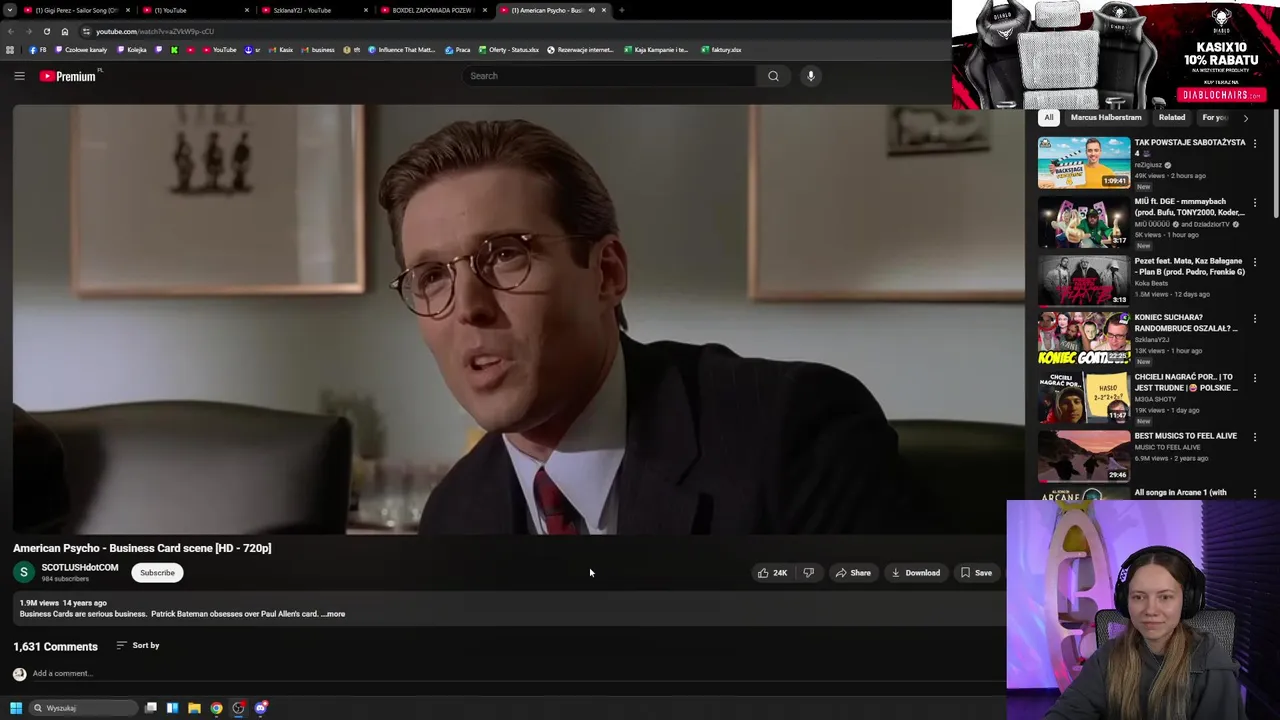Reload the page

pyautogui.click(x=46, y=31)
